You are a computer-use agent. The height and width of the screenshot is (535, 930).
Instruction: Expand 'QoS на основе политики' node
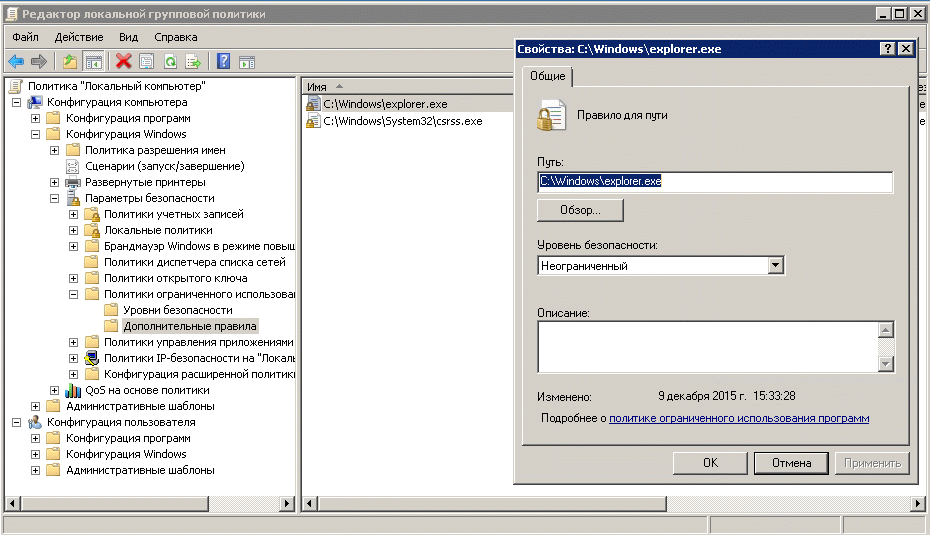point(55,390)
